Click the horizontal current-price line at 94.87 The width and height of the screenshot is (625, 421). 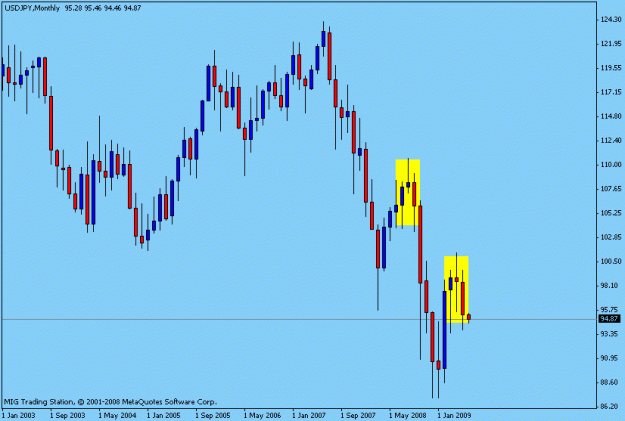(x=299, y=319)
